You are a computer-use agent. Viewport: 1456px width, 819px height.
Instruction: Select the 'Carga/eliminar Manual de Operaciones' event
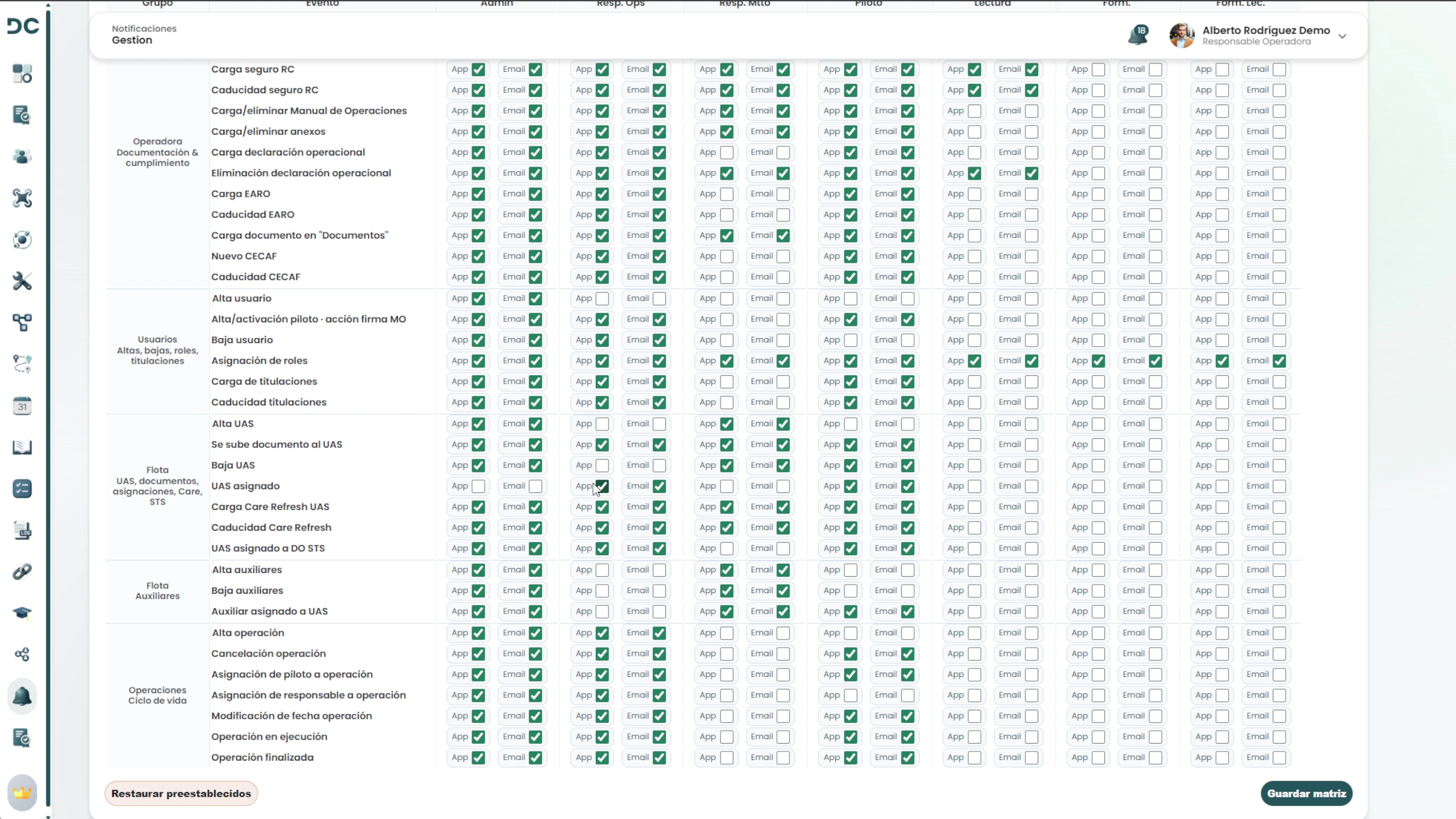(309, 111)
